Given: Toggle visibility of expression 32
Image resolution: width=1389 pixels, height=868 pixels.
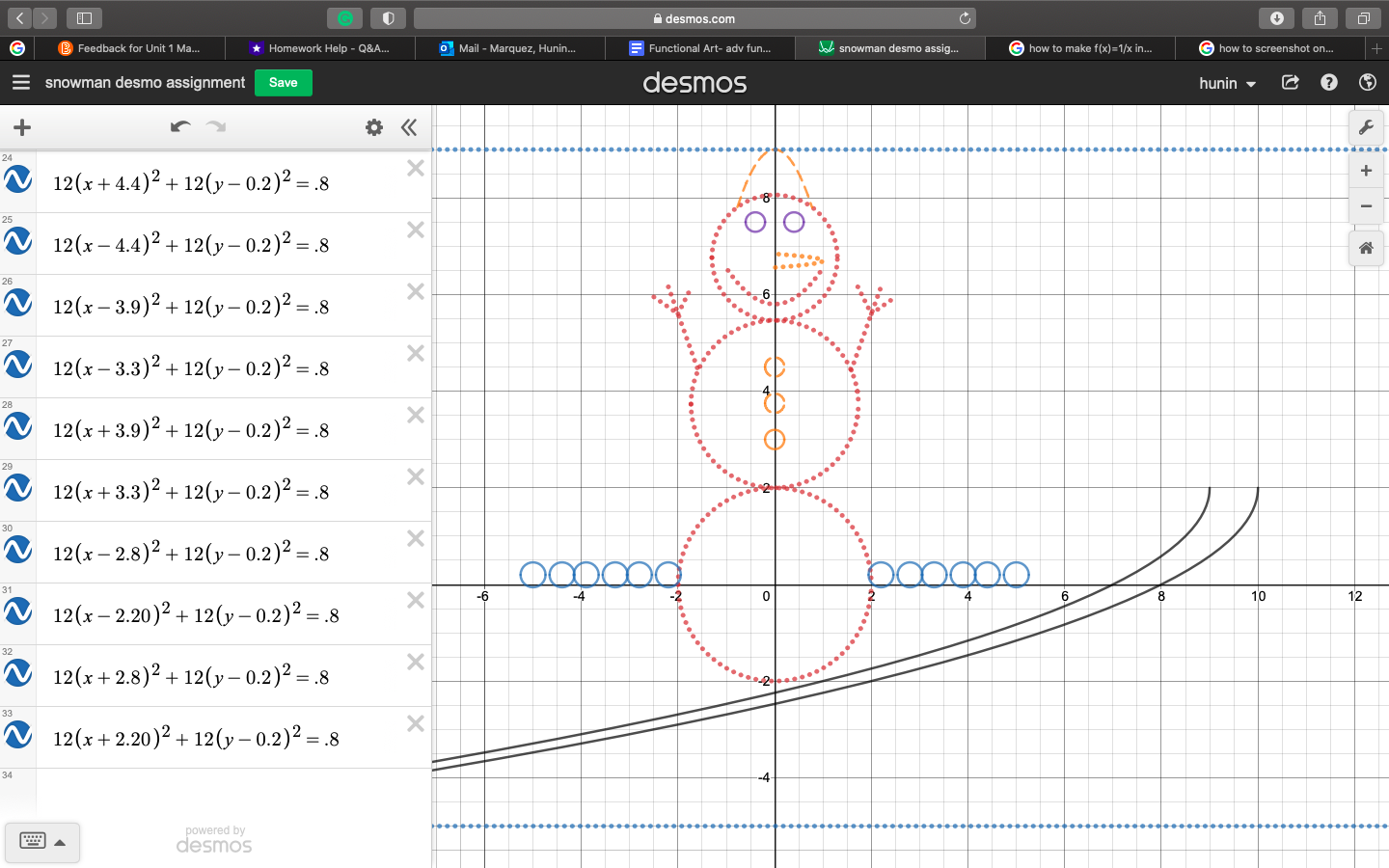Looking at the screenshot, I should [18, 673].
